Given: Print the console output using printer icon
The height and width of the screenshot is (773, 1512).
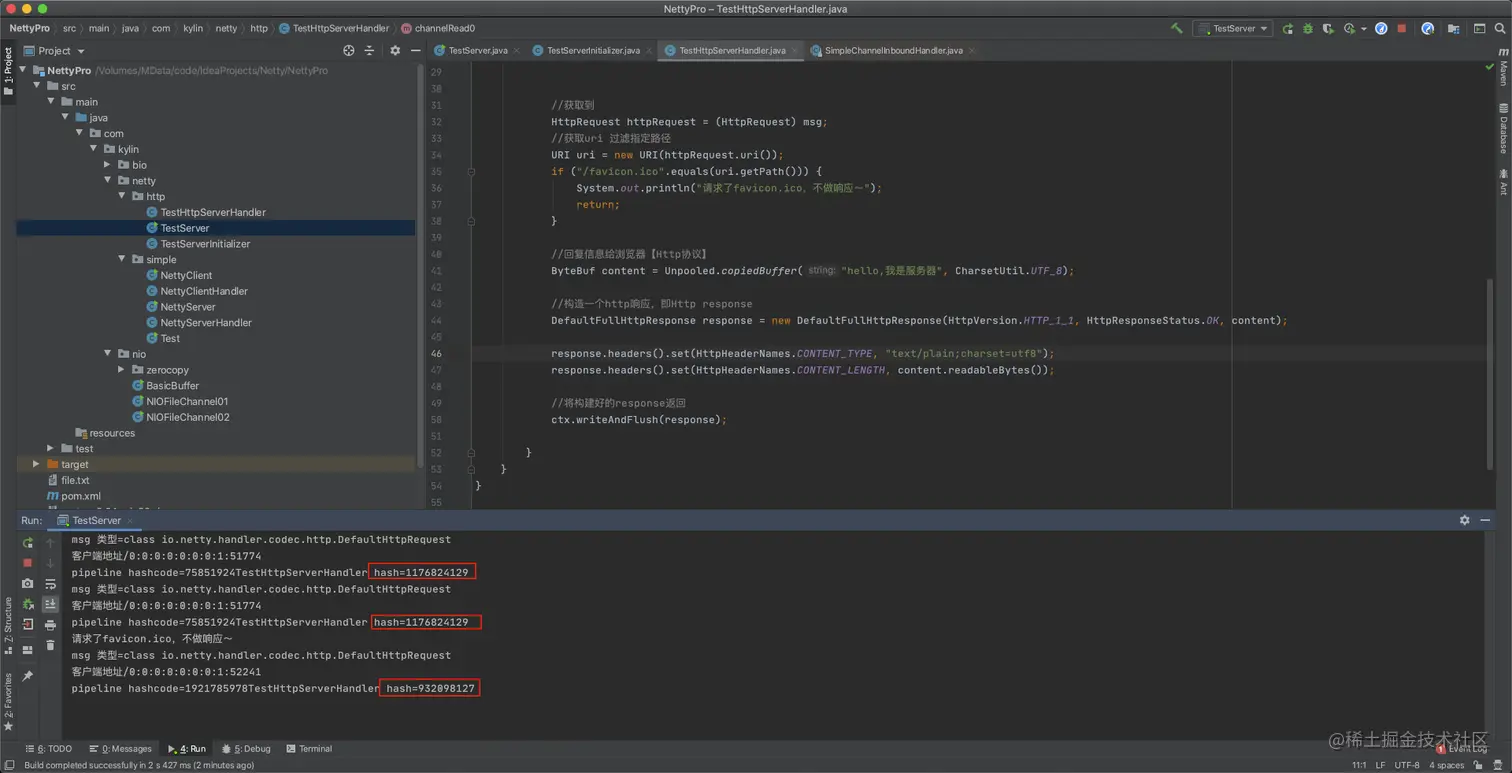Looking at the screenshot, I should tap(50, 625).
